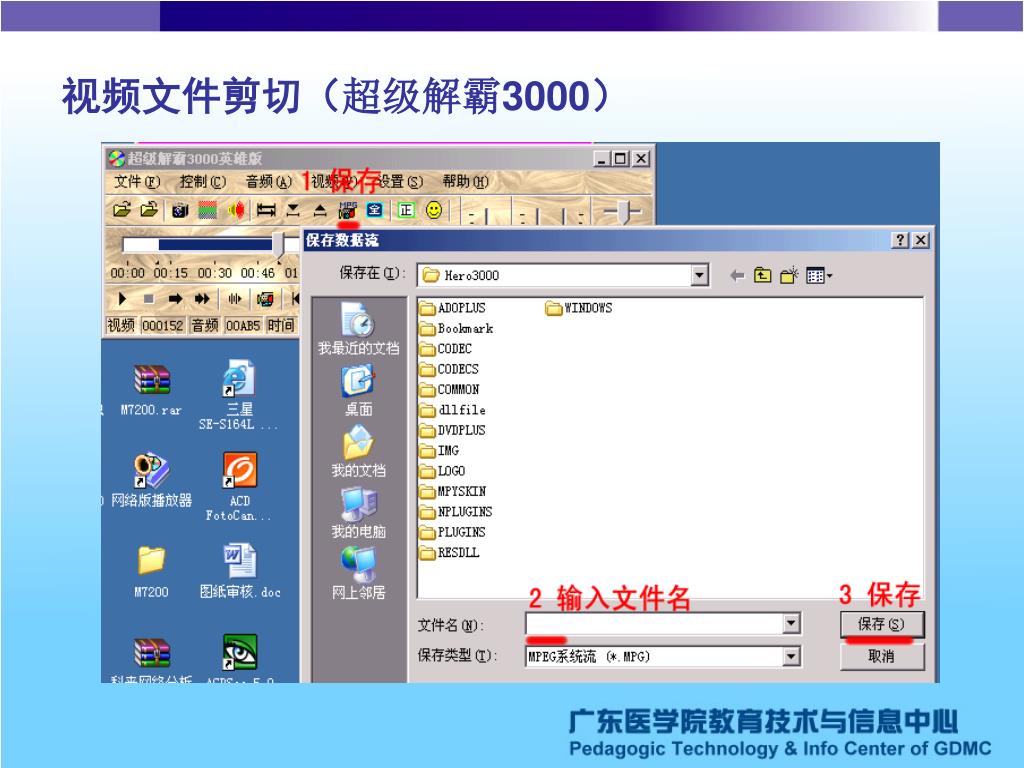1024x768 pixels.
Task: Click the eject triangle icon in the toolbar
Action: click(320, 210)
